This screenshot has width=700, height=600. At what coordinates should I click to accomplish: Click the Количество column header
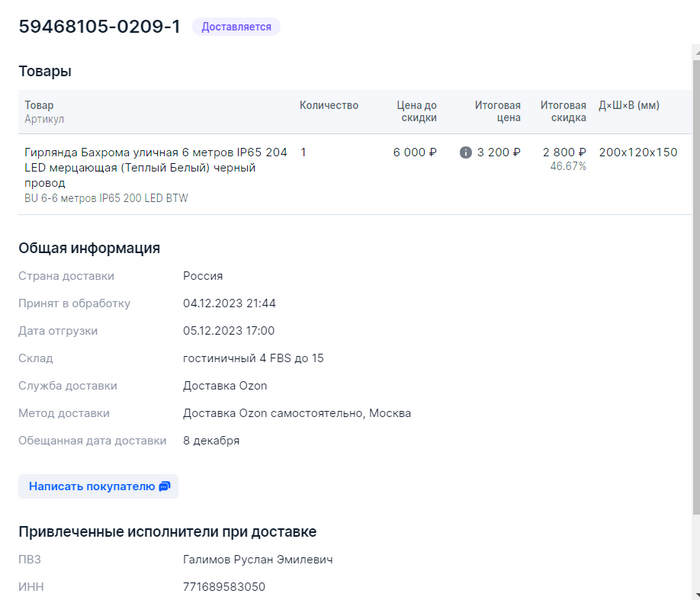[328, 105]
